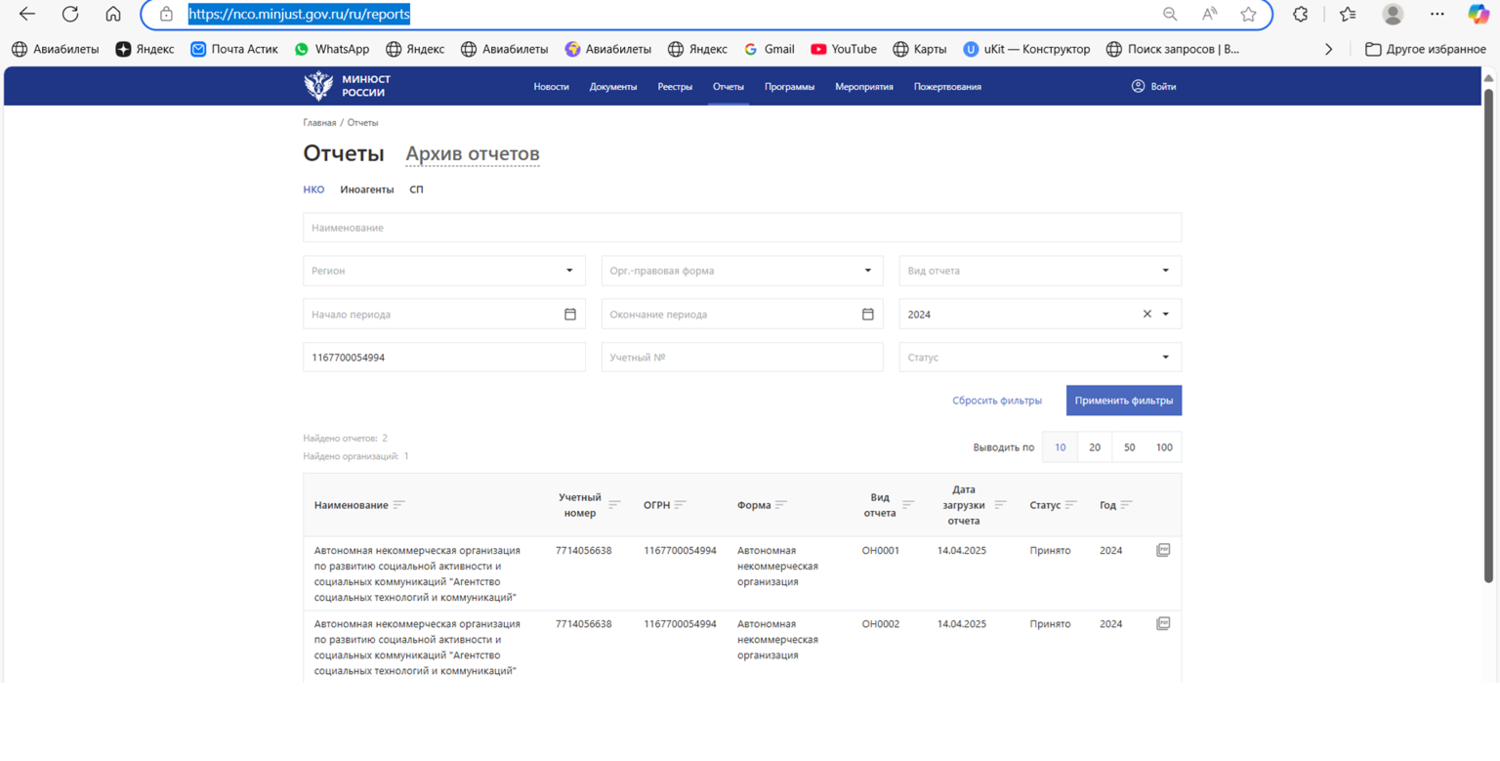
Task: Open the YouTube bookmark
Action: 843,49
